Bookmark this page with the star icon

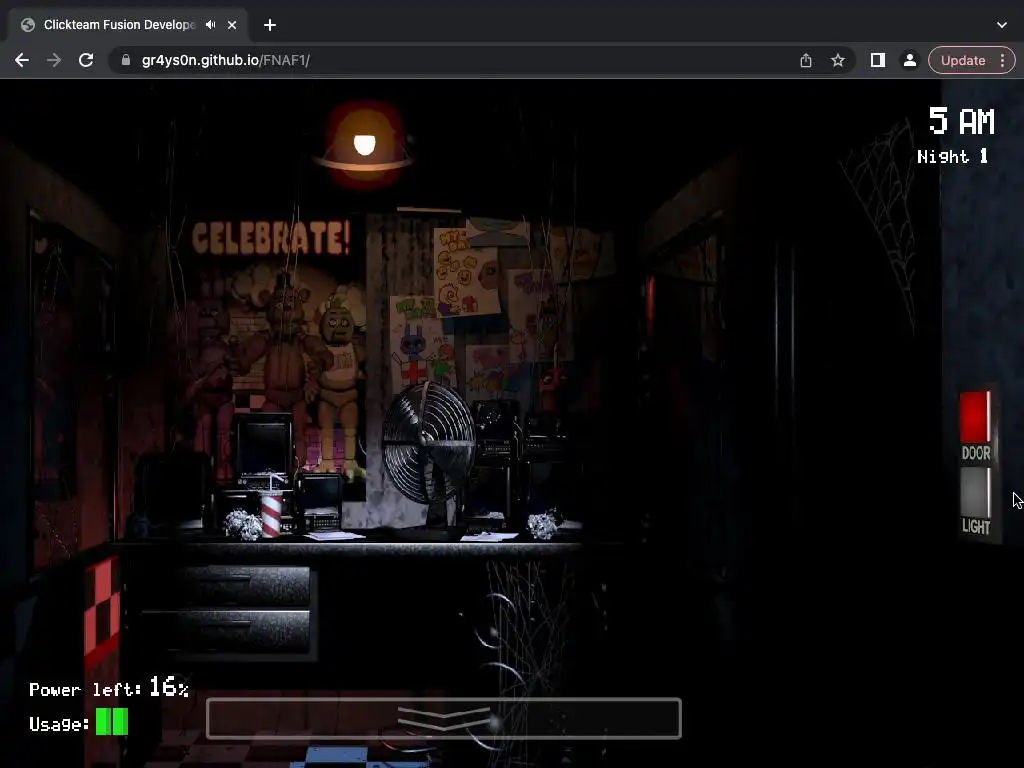tap(838, 60)
